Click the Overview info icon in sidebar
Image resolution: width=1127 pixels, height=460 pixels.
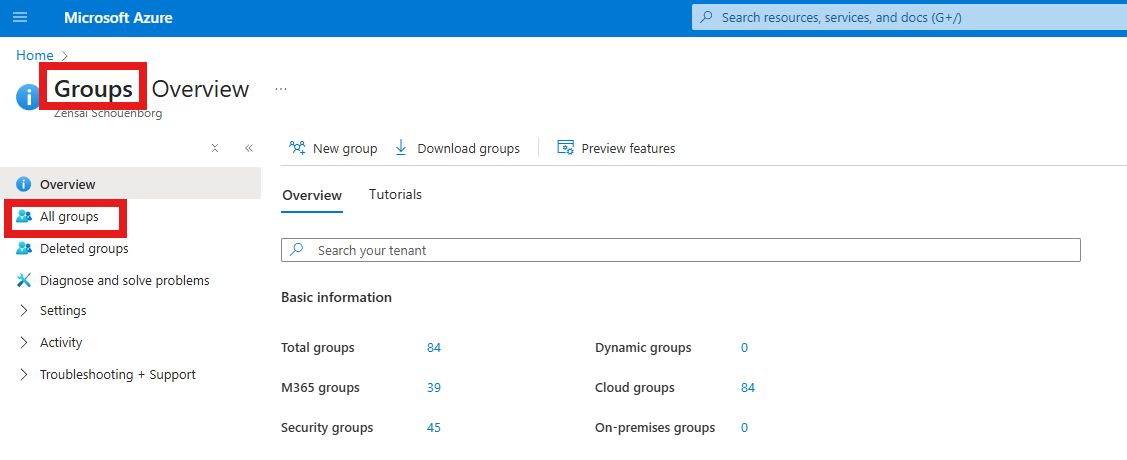click(x=24, y=185)
